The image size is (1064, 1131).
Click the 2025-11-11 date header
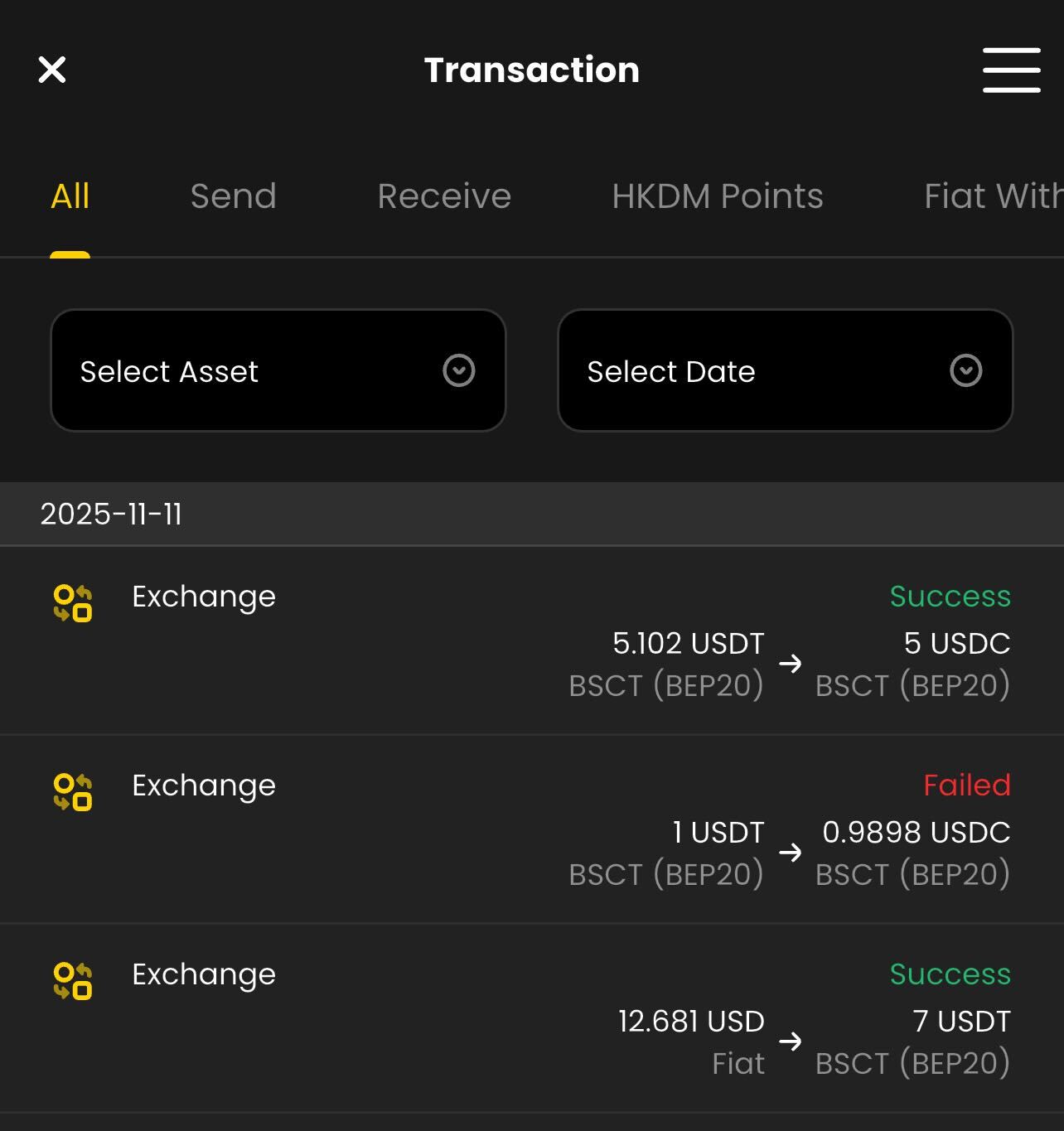pyautogui.click(x=111, y=514)
